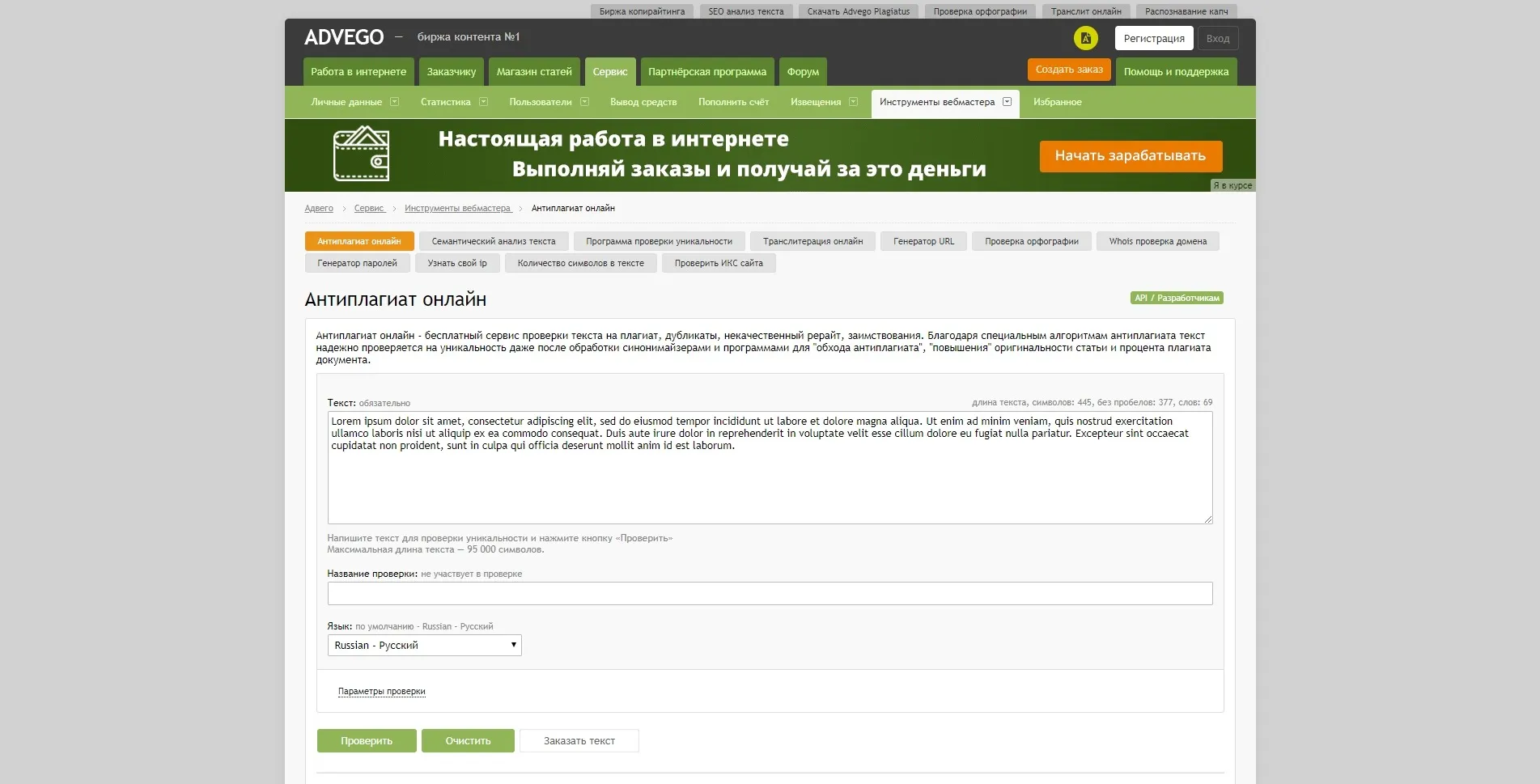1540x784 pixels.
Task: Click the wallet icon in the banner
Action: (362, 154)
